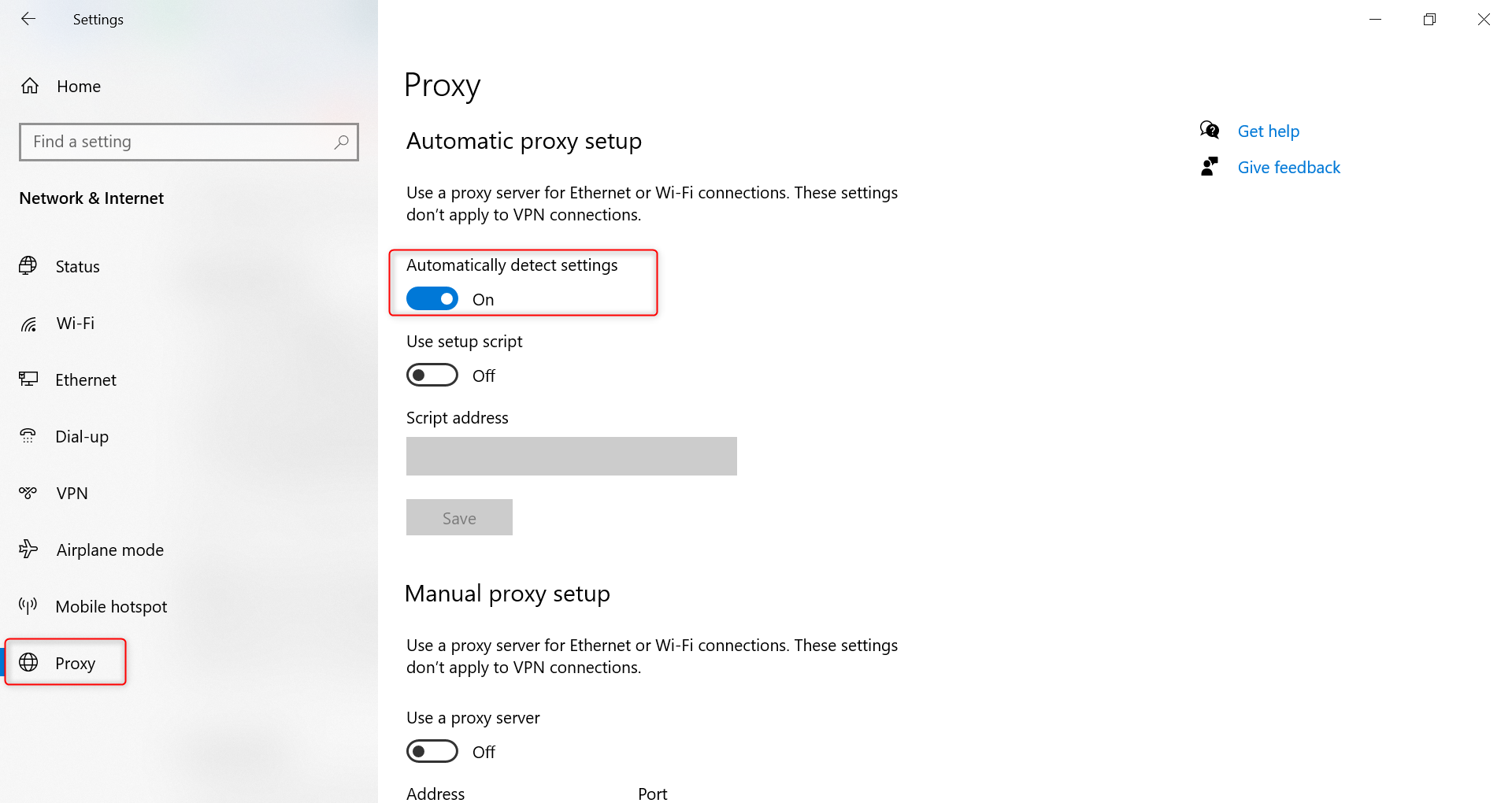This screenshot has height=803, width=1512.
Task: Enable the Use setup script toggle
Action: point(432,376)
